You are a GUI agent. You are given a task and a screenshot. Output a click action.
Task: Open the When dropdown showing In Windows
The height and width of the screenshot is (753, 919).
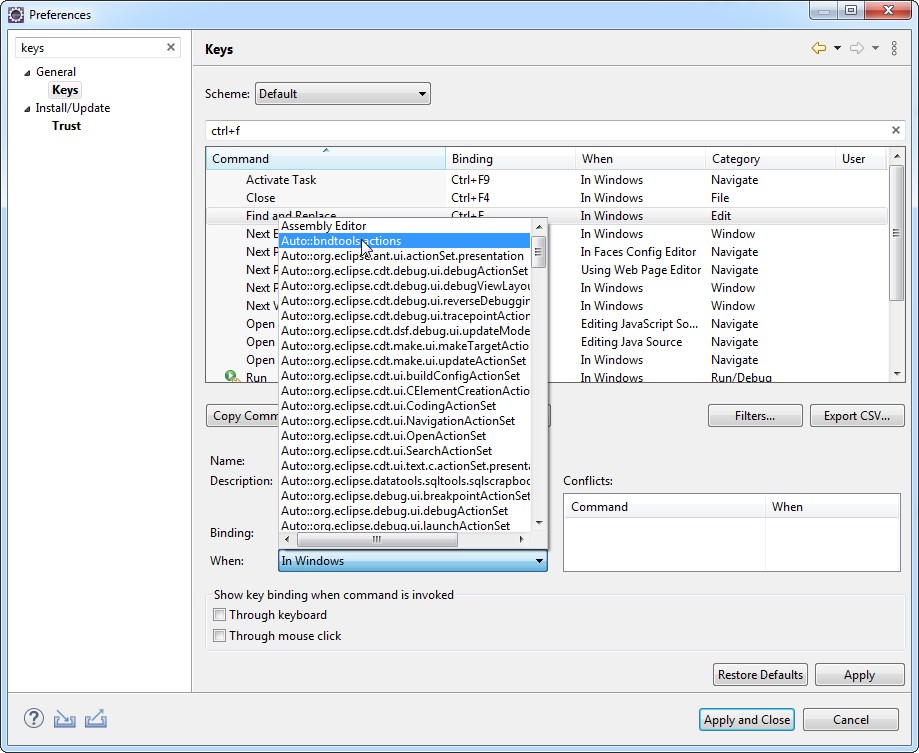coord(538,561)
